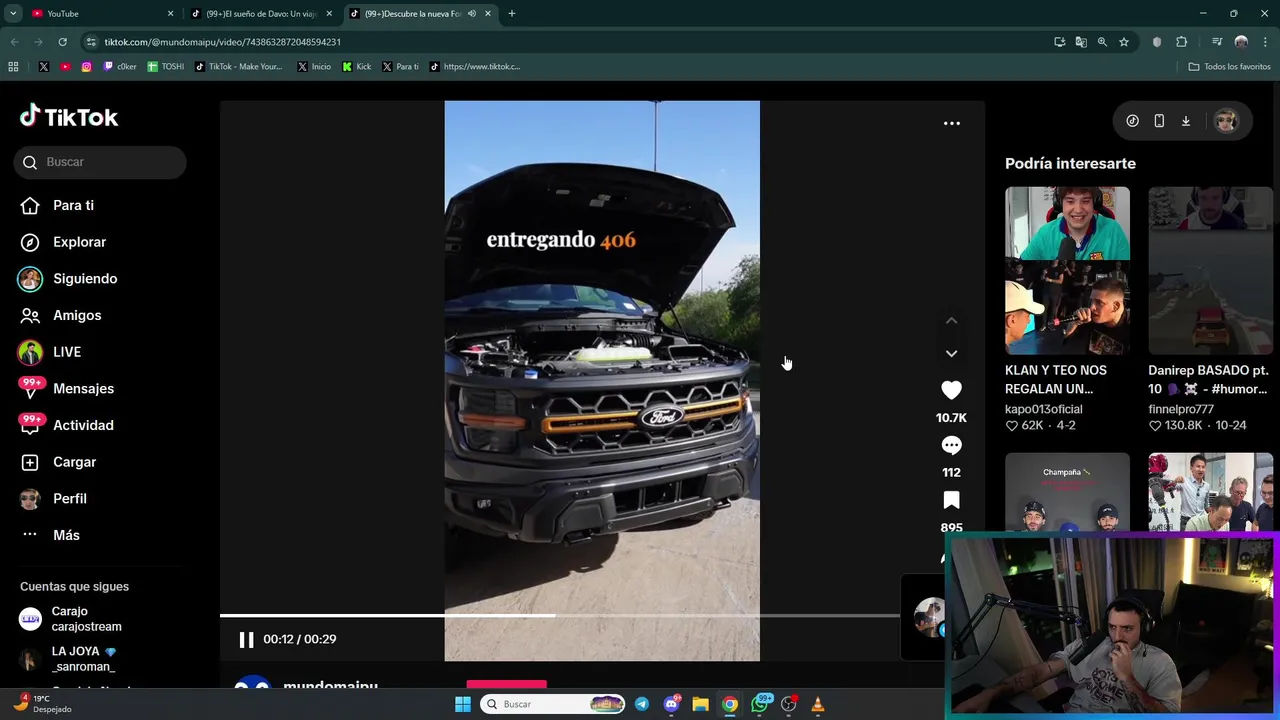Go to Explorar section

click(62, 242)
